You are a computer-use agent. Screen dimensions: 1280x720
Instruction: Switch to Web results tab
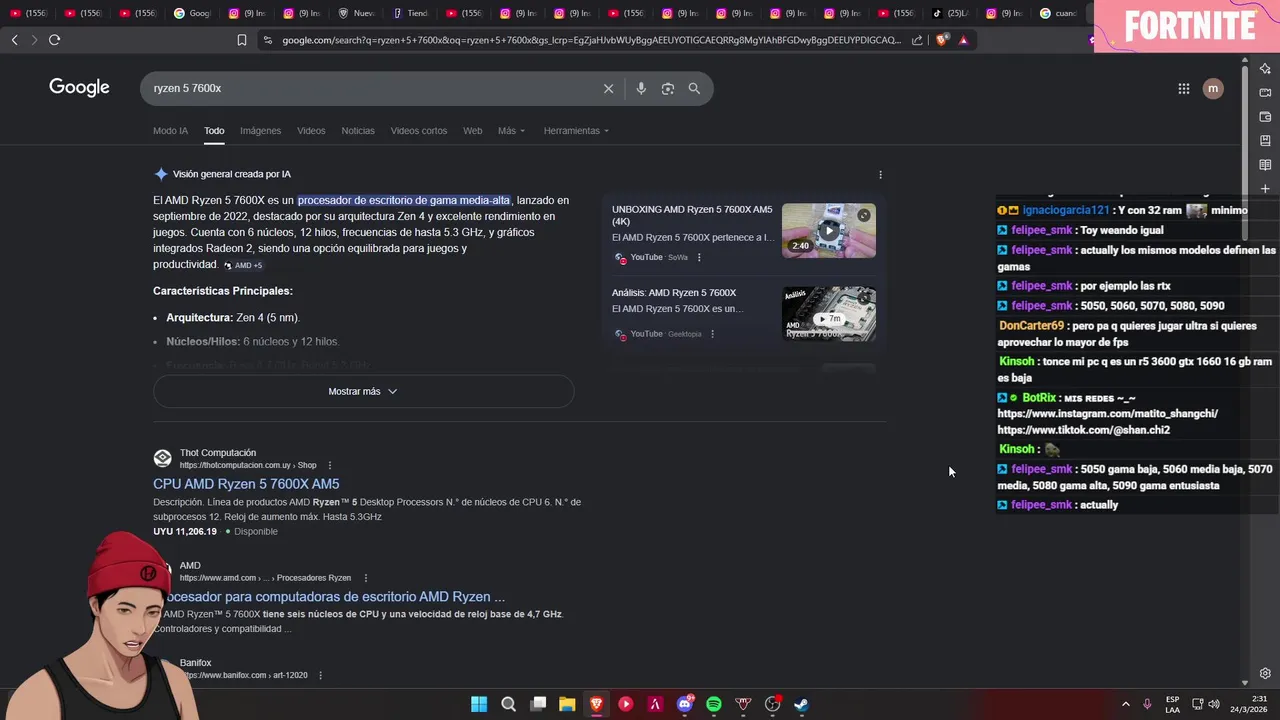click(472, 131)
